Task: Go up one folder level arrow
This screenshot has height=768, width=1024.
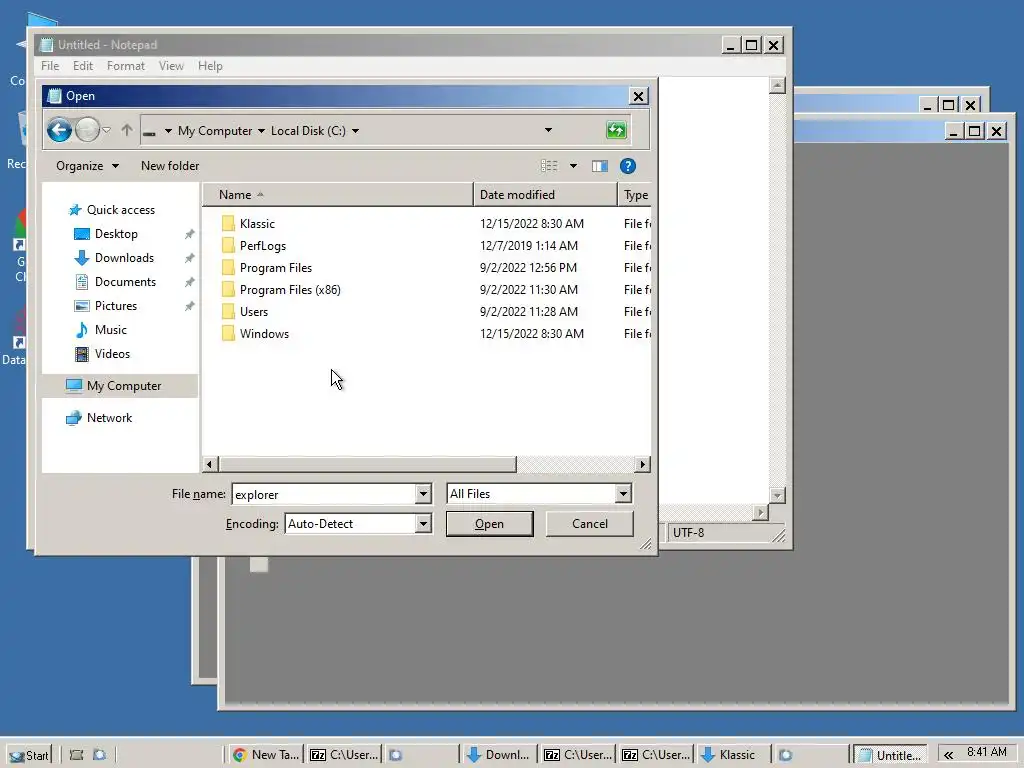Action: click(127, 130)
